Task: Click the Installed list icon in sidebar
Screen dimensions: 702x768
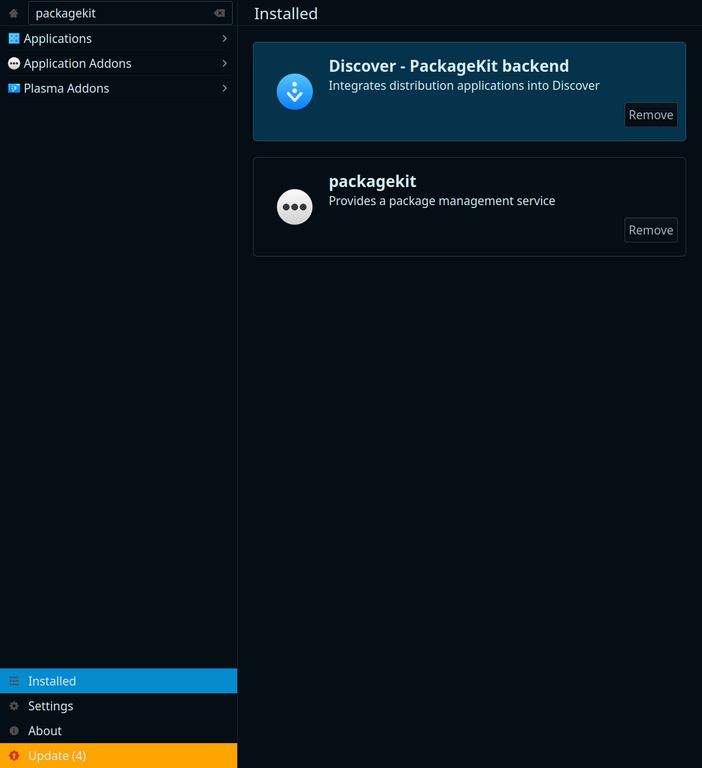Action: 14,681
